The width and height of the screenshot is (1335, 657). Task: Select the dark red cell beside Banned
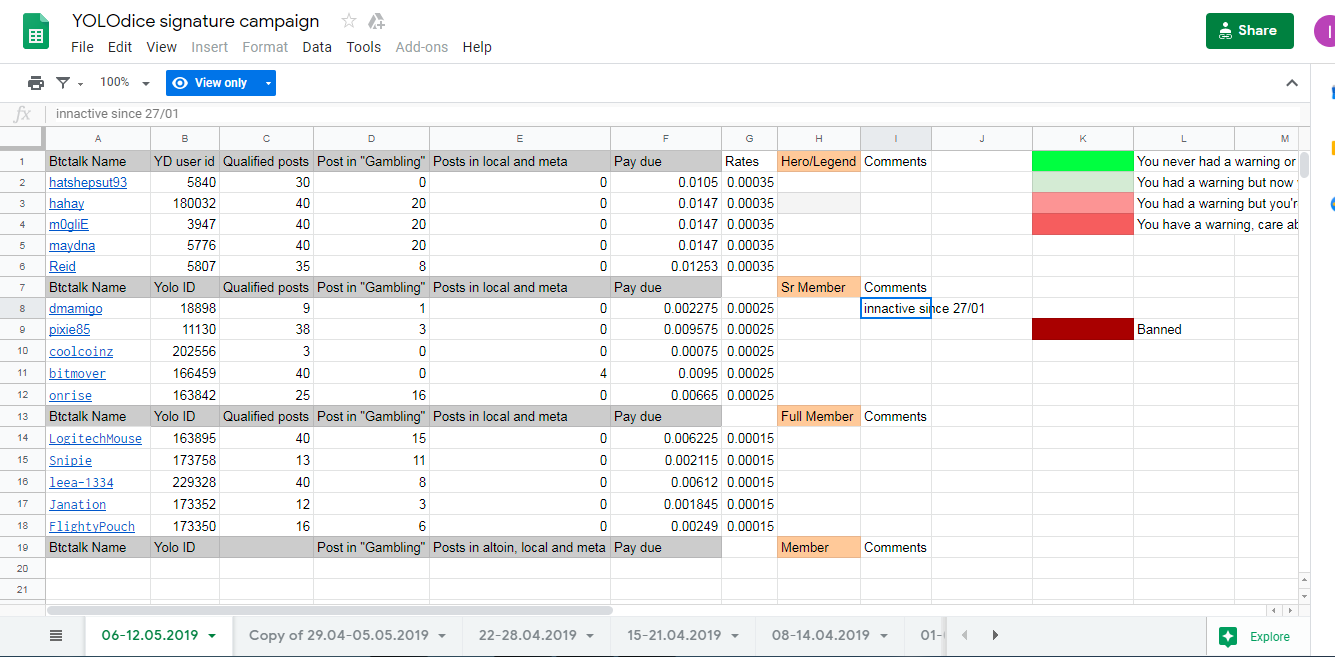1082,329
